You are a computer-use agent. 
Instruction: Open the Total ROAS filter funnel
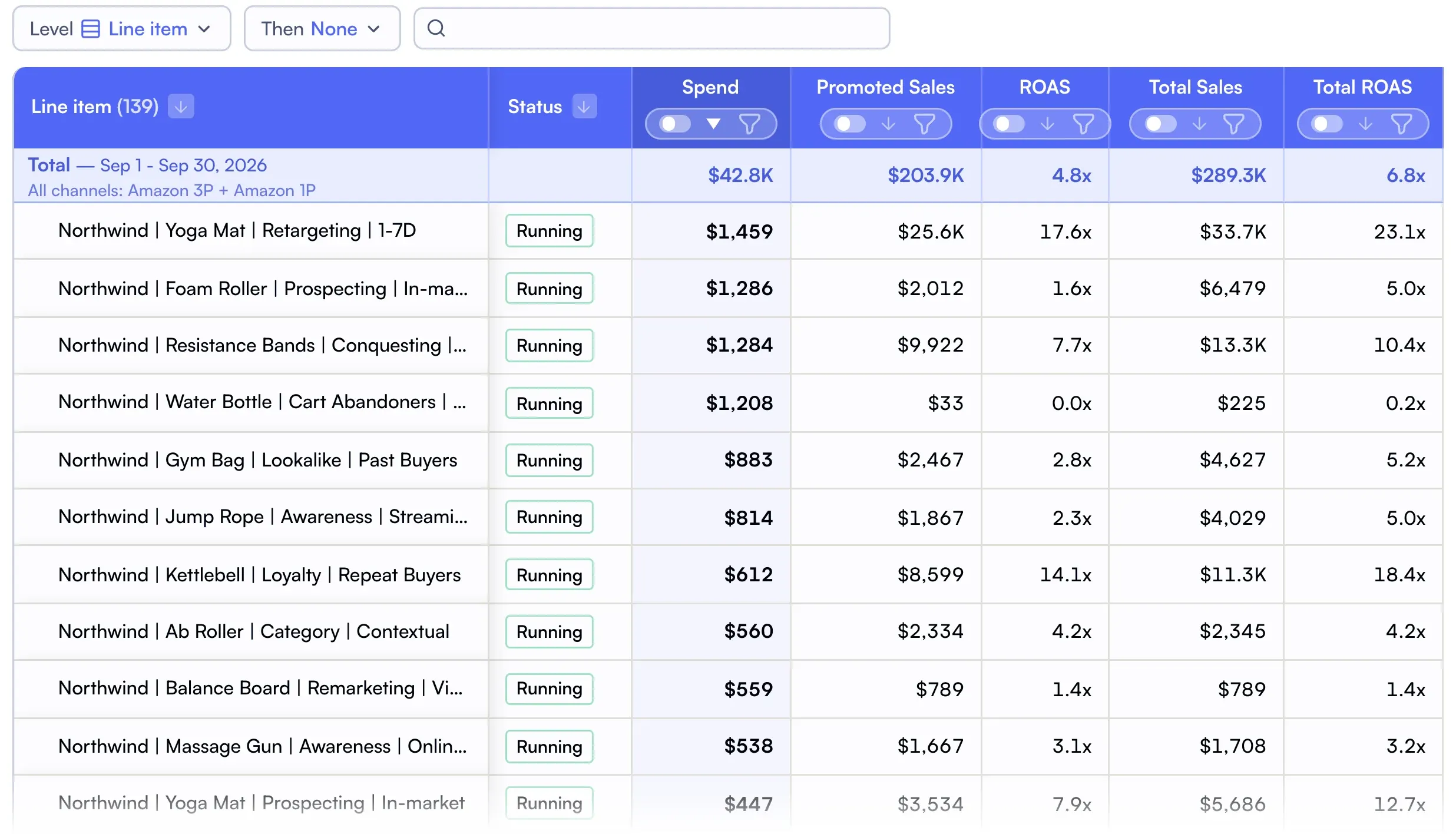click(x=1401, y=124)
